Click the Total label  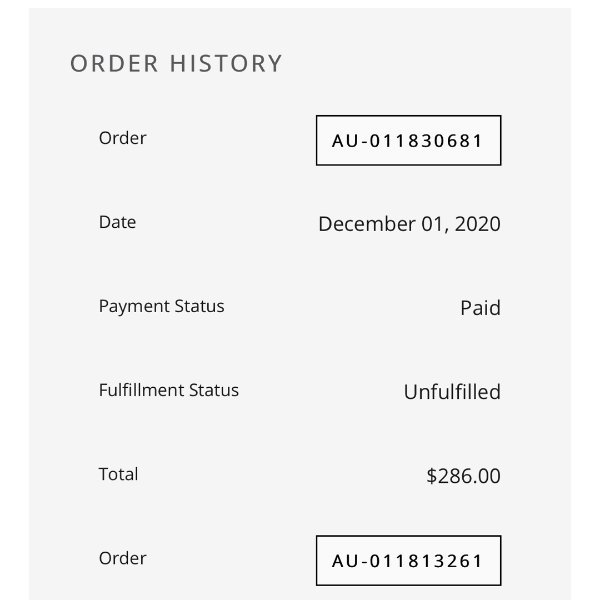[x=118, y=474]
